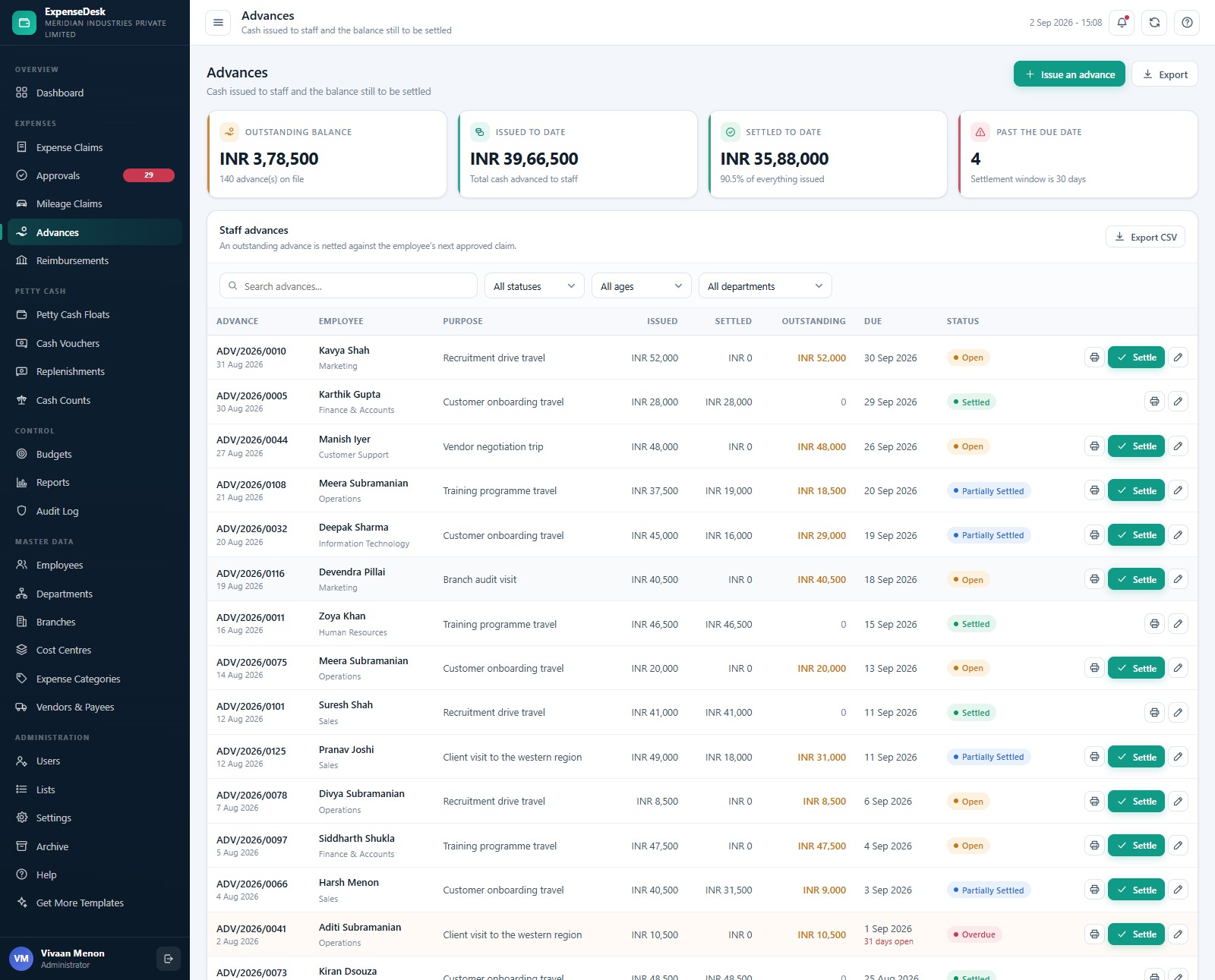Go to Dashboard in the sidebar

click(95, 93)
